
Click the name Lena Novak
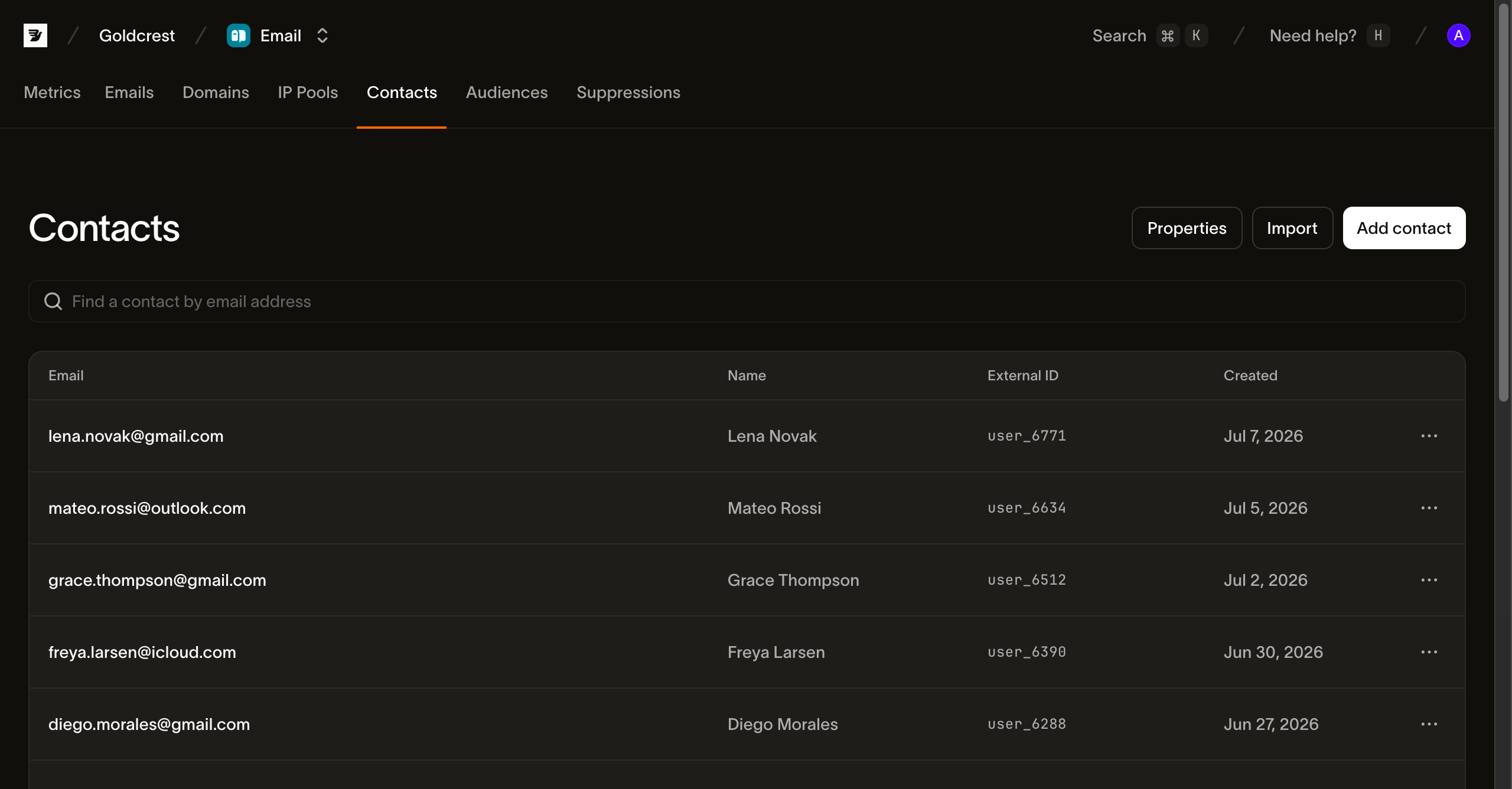click(x=772, y=436)
